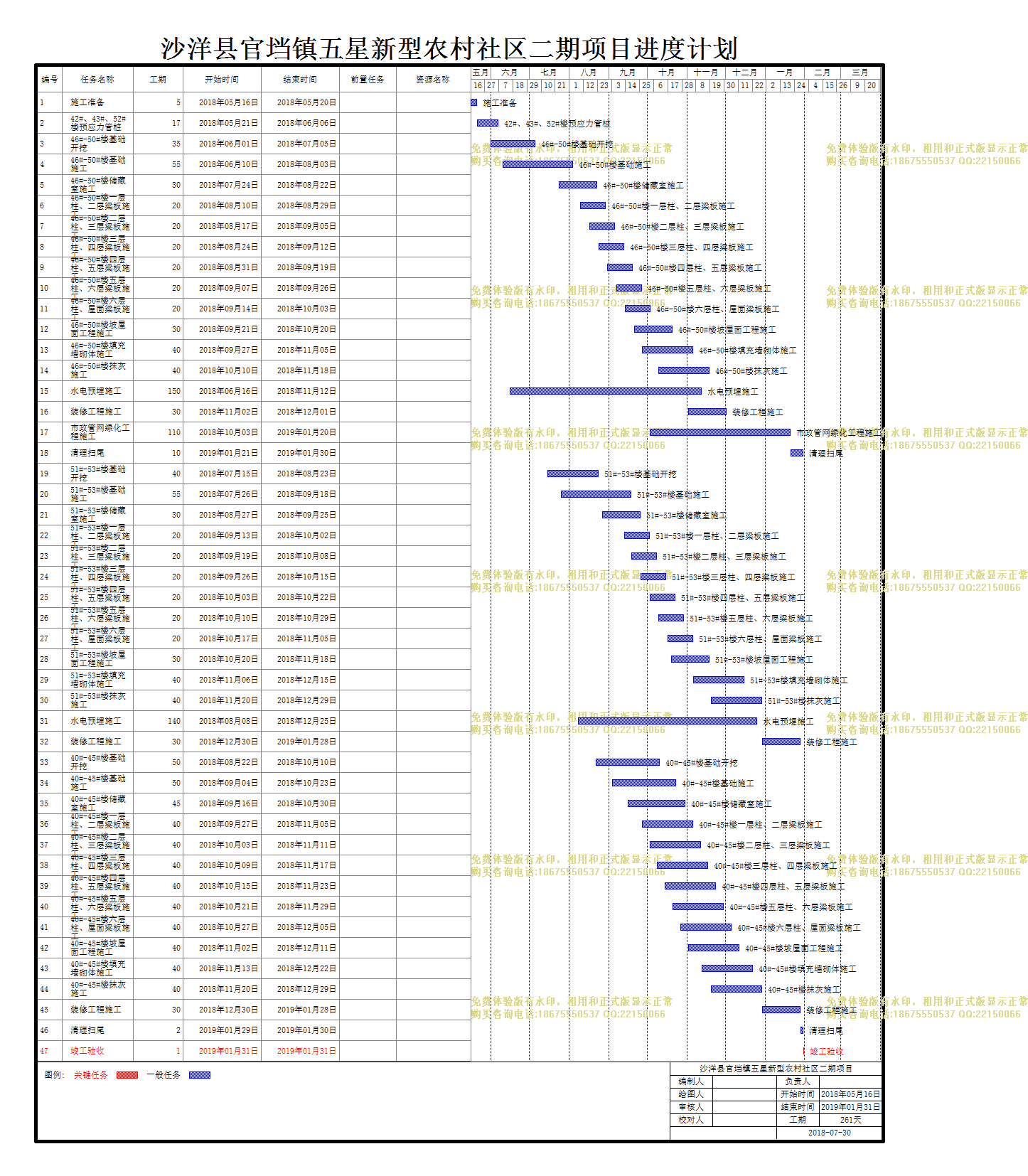Image resolution: width=1028 pixels, height=1176 pixels.
Task: Click the 工期 column header
Action: [x=158, y=79]
